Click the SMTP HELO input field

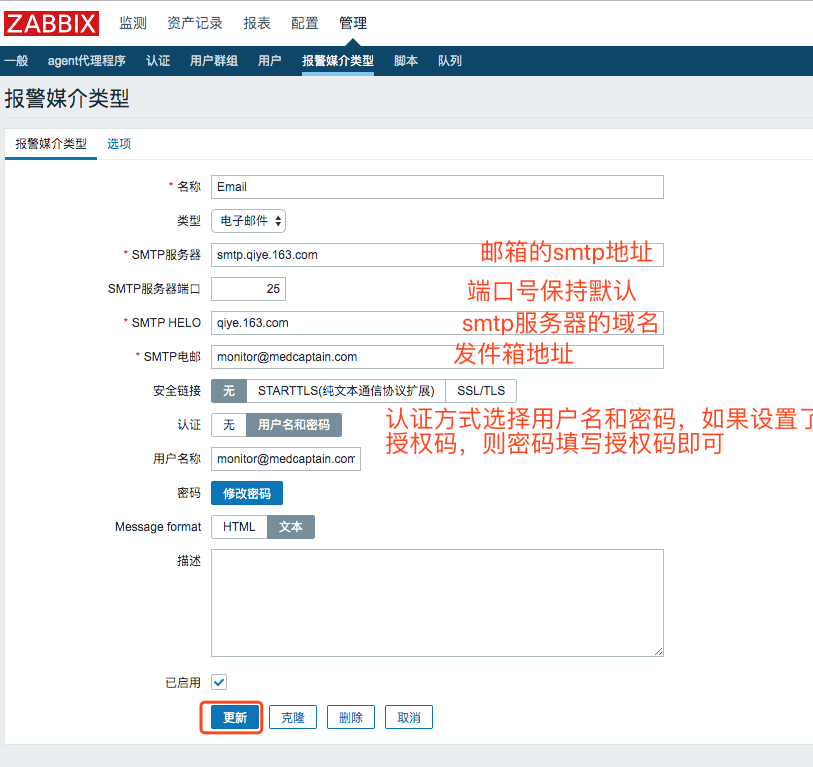437,323
